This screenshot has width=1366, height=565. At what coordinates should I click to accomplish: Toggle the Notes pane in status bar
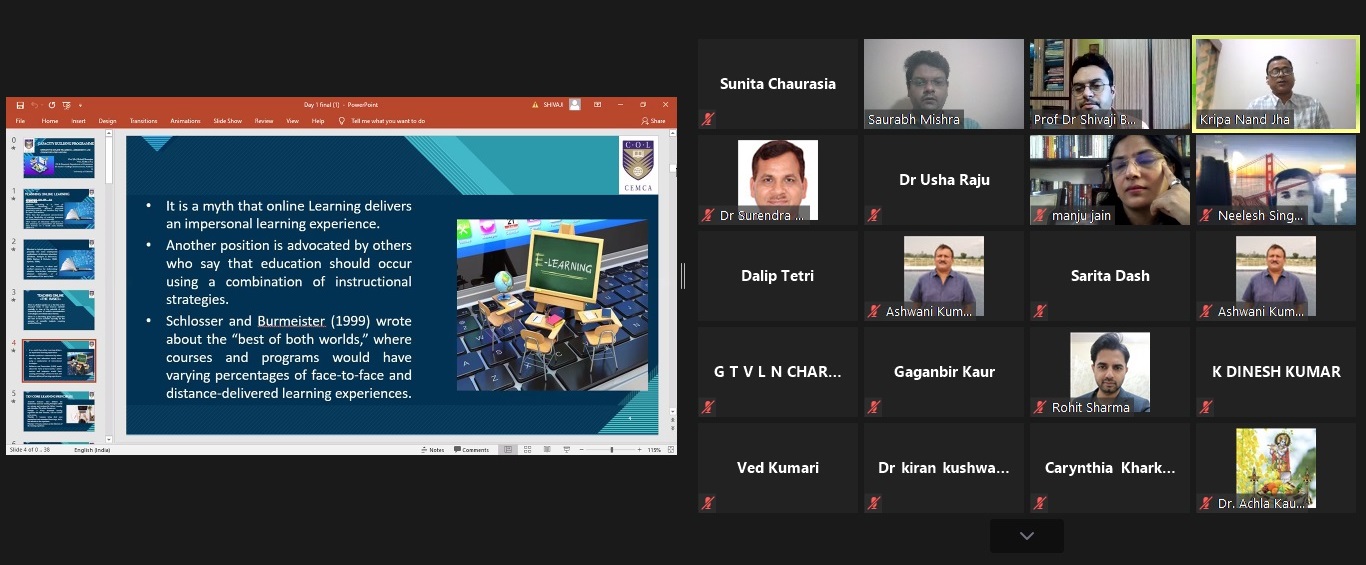pos(433,450)
